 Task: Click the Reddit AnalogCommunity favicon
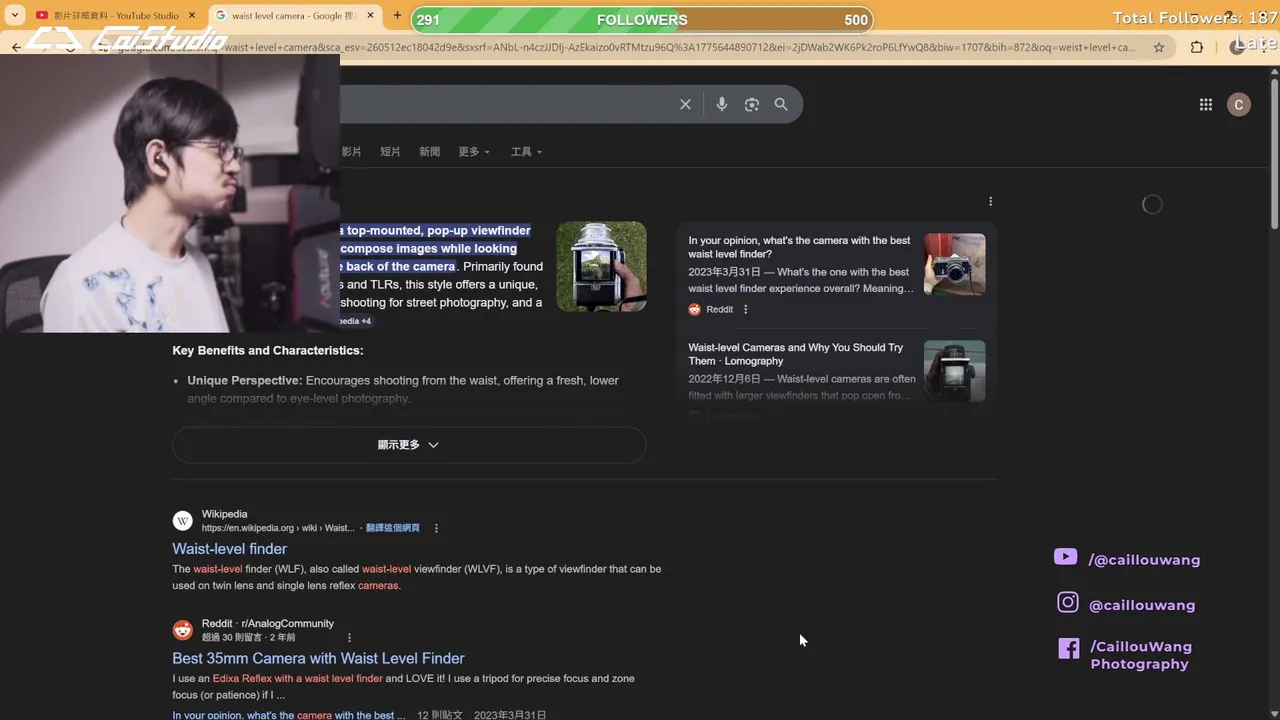(x=182, y=630)
